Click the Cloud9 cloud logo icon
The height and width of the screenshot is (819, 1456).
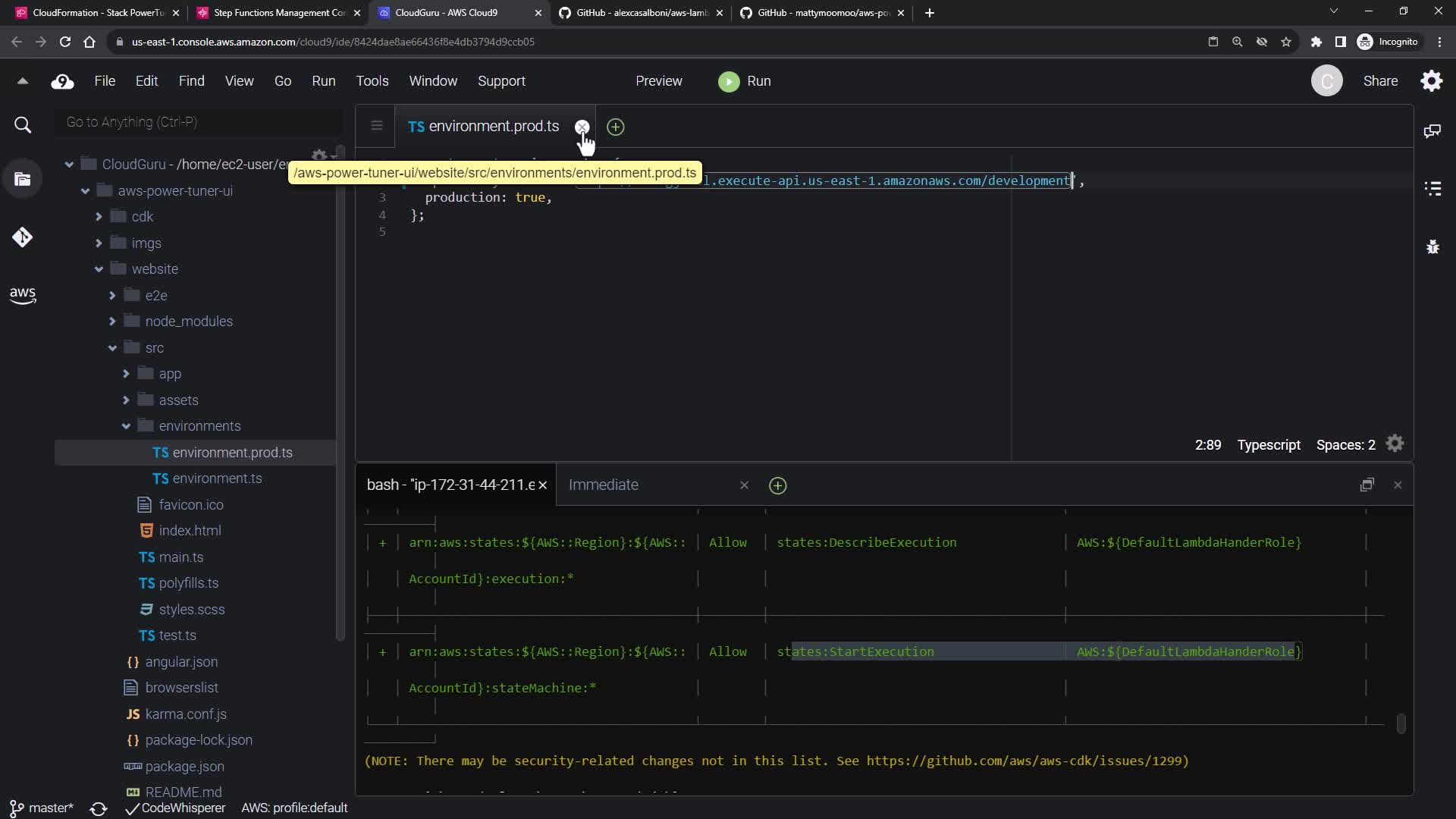point(62,81)
